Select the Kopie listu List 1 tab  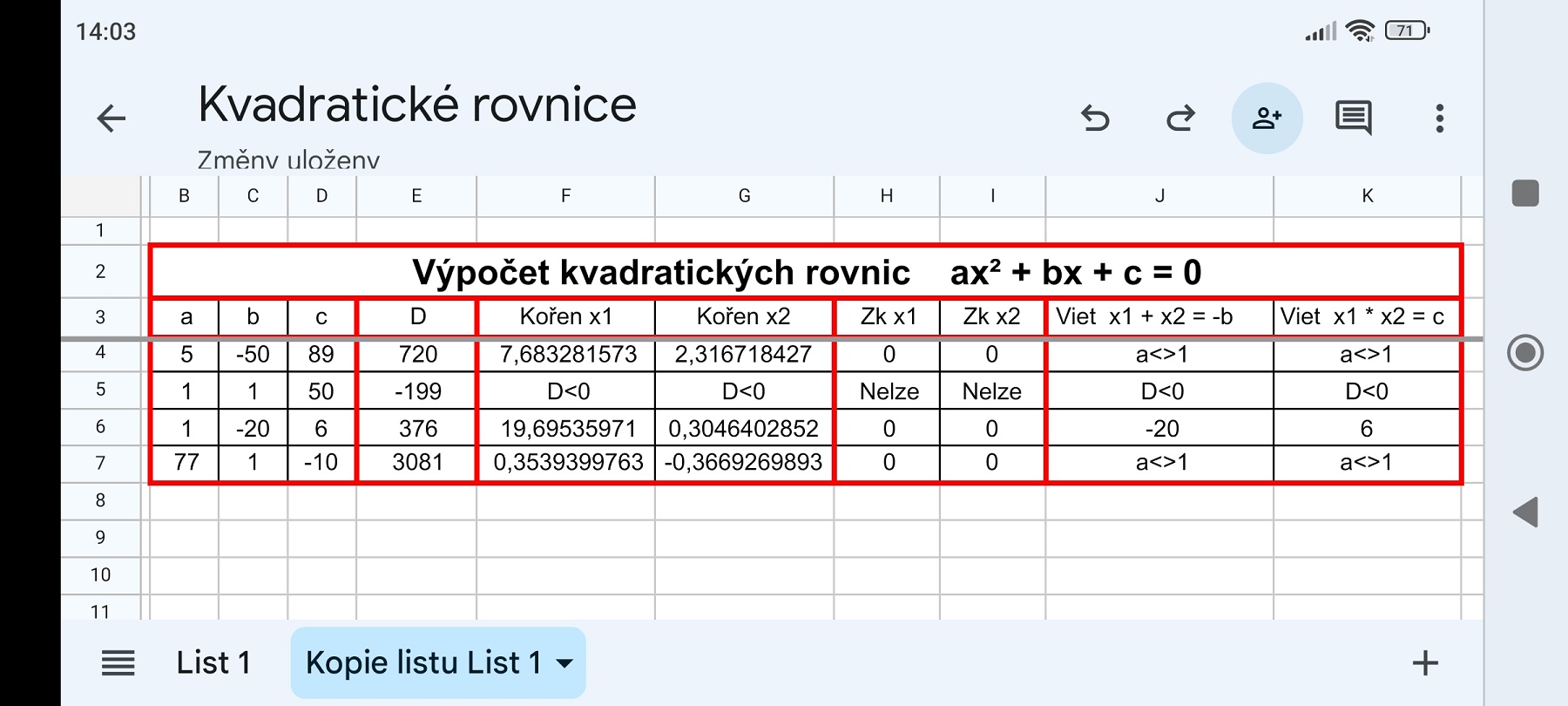(423, 663)
